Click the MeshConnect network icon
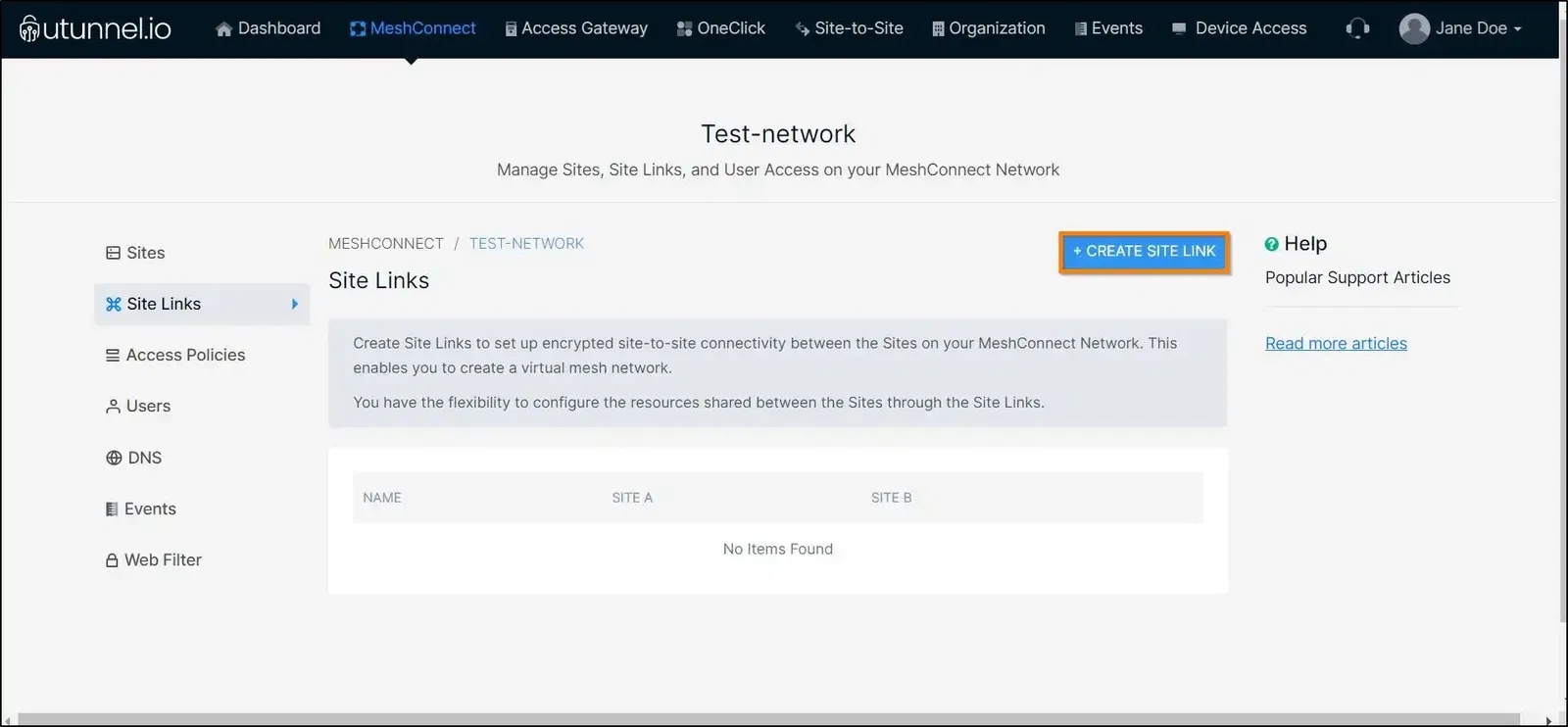The width and height of the screenshot is (1568, 727). (358, 29)
